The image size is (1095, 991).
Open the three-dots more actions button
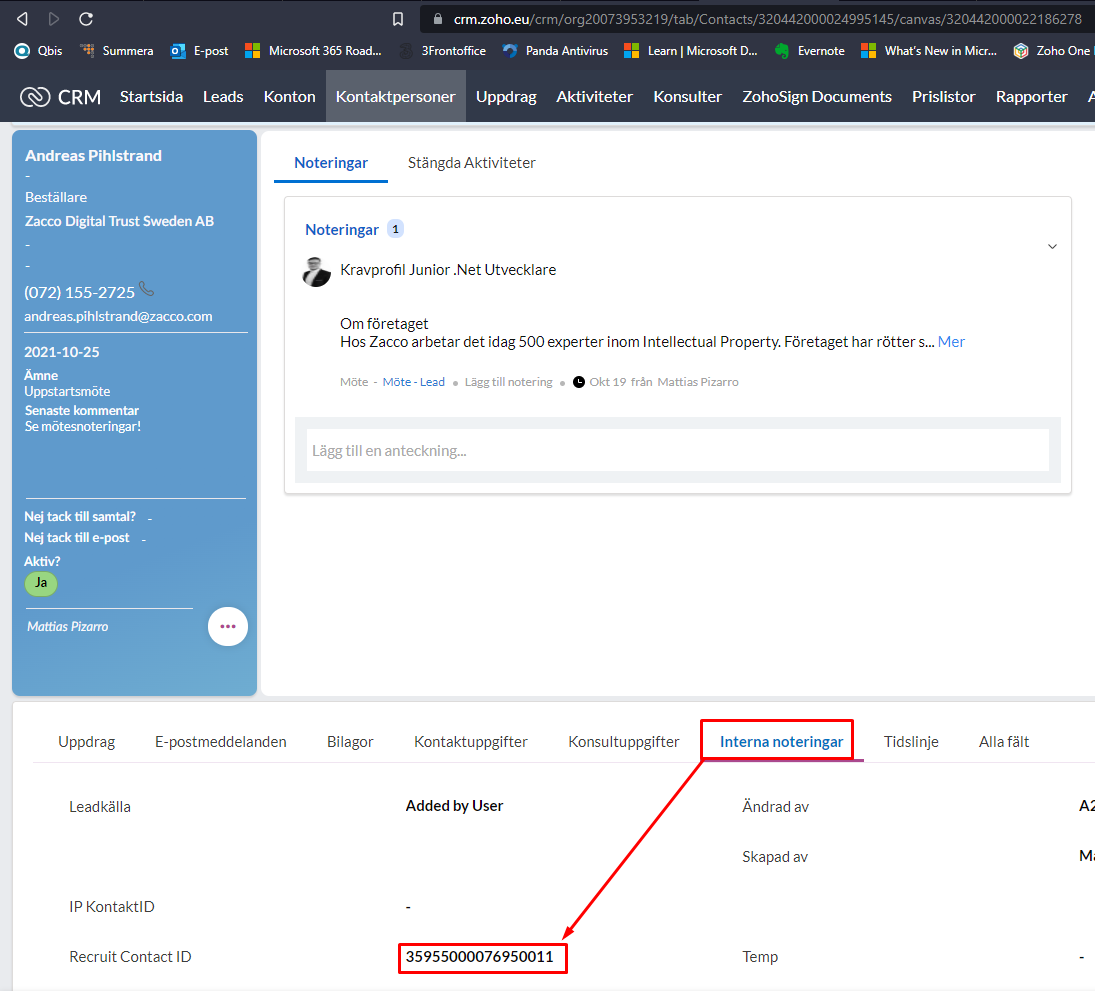(x=227, y=626)
